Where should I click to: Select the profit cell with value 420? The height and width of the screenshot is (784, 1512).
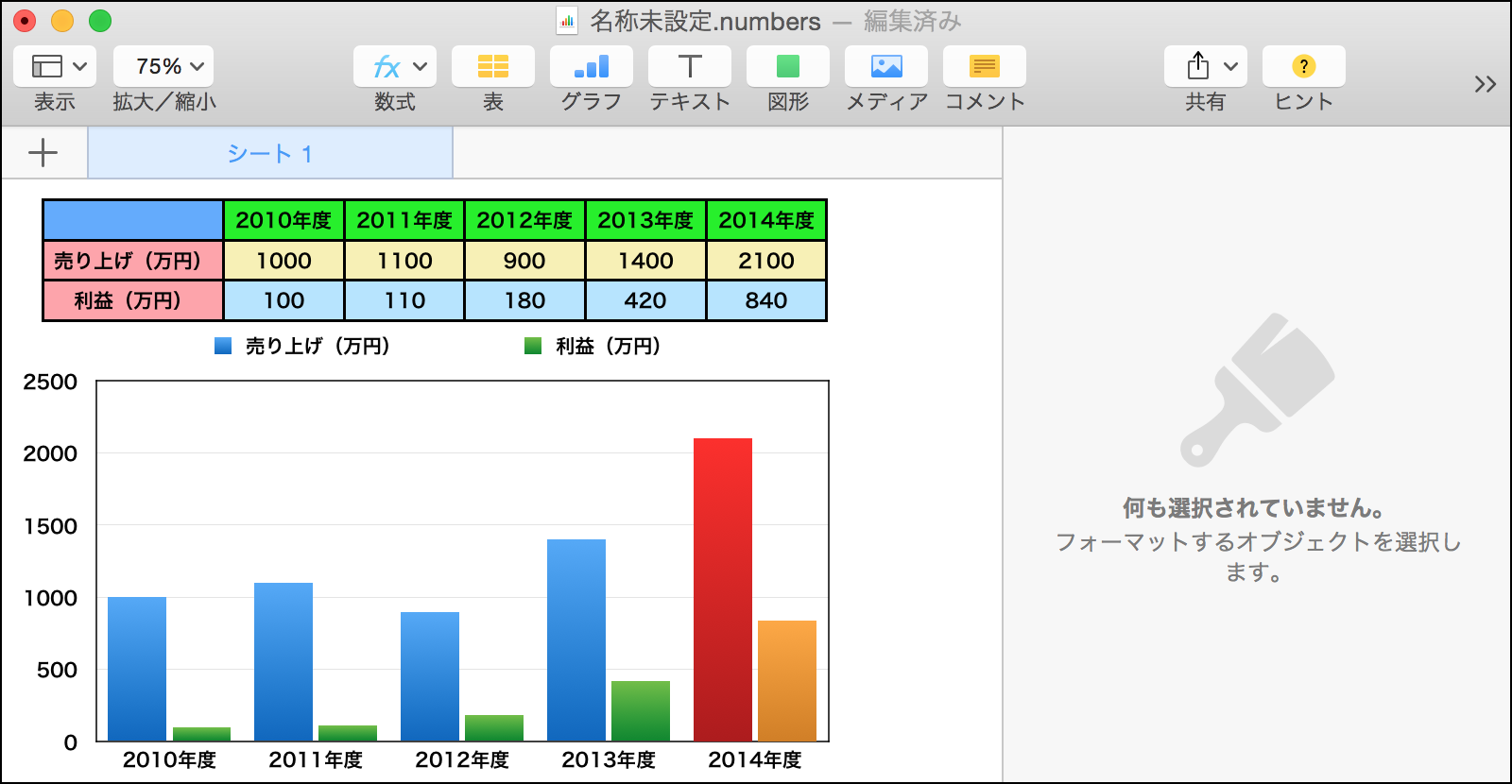(x=645, y=300)
